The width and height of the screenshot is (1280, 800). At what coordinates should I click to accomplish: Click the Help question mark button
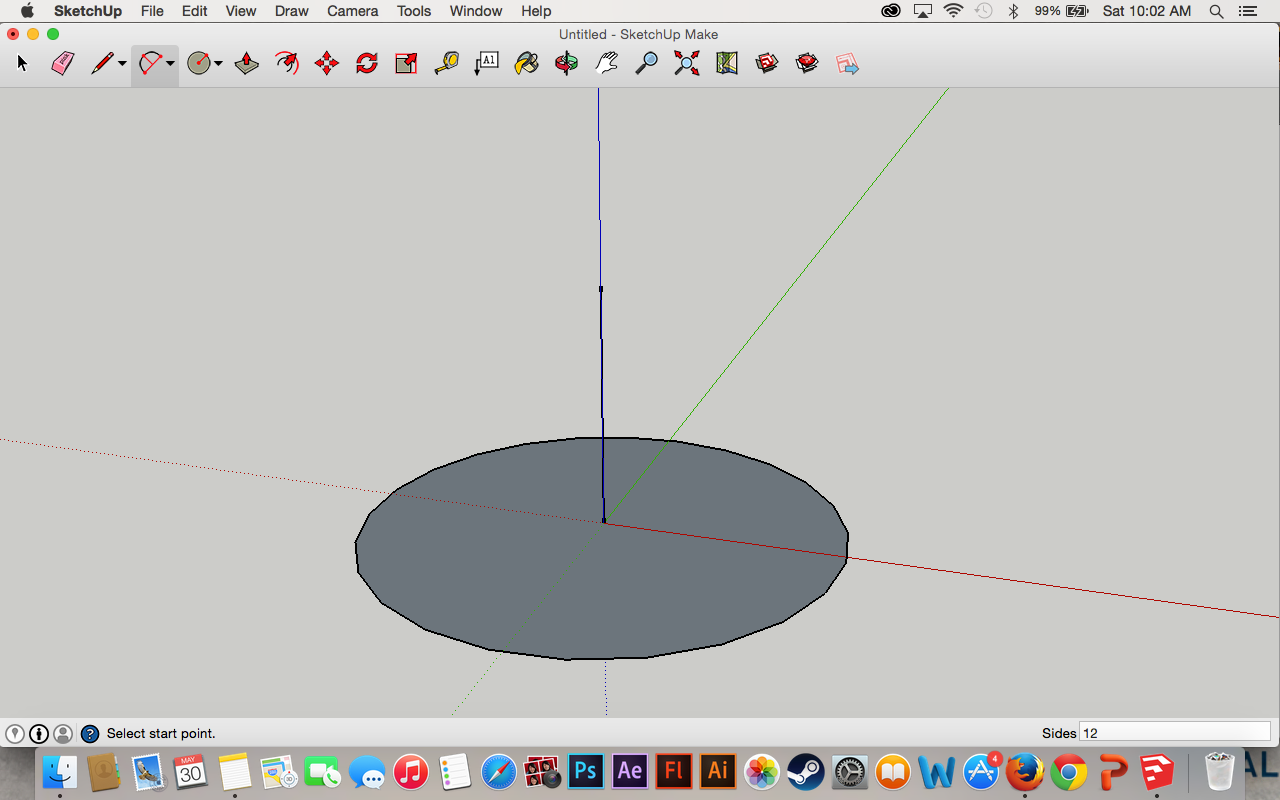pyautogui.click(x=90, y=733)
